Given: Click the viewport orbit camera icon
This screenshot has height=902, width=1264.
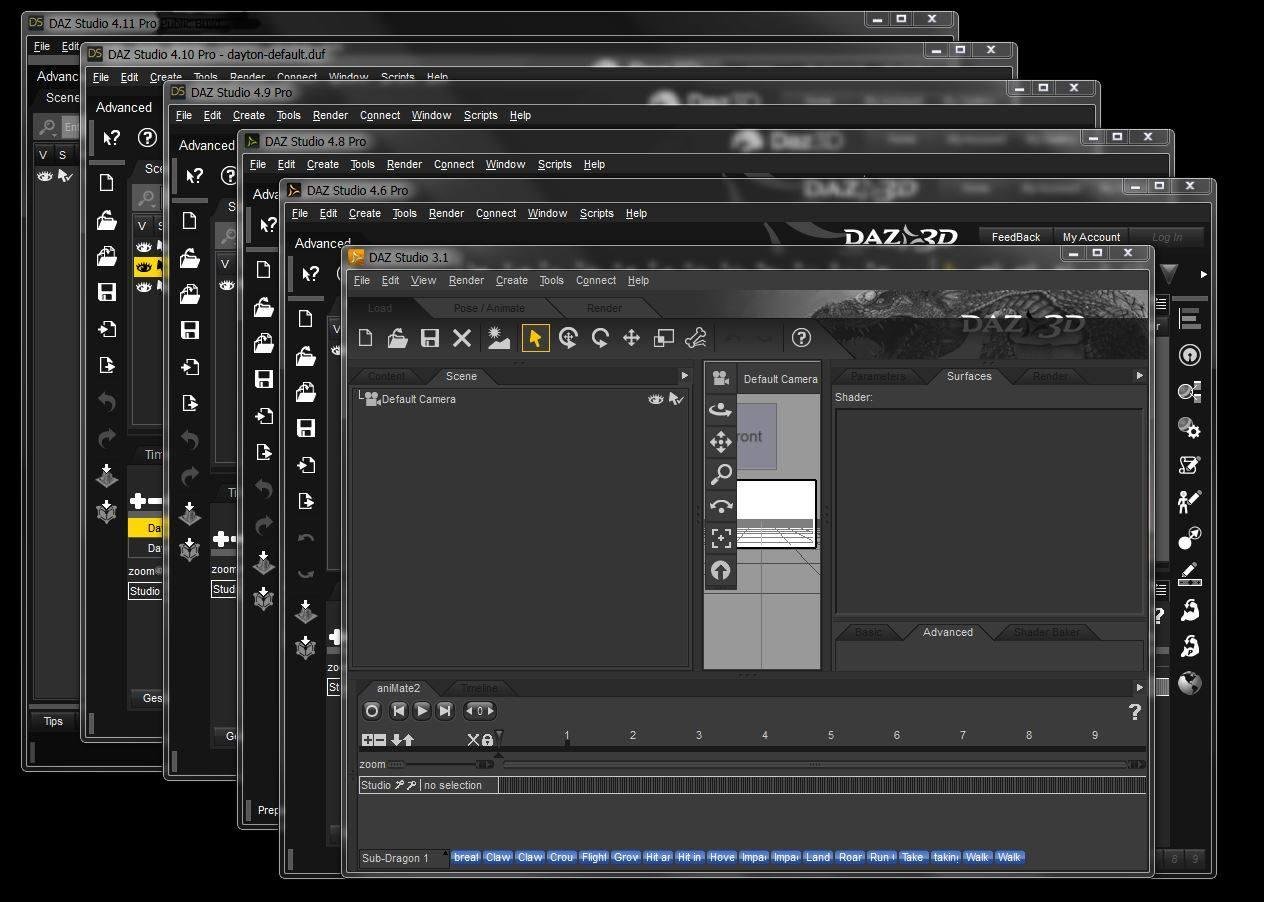Looking at the screenshot, I should pos(720,410).
